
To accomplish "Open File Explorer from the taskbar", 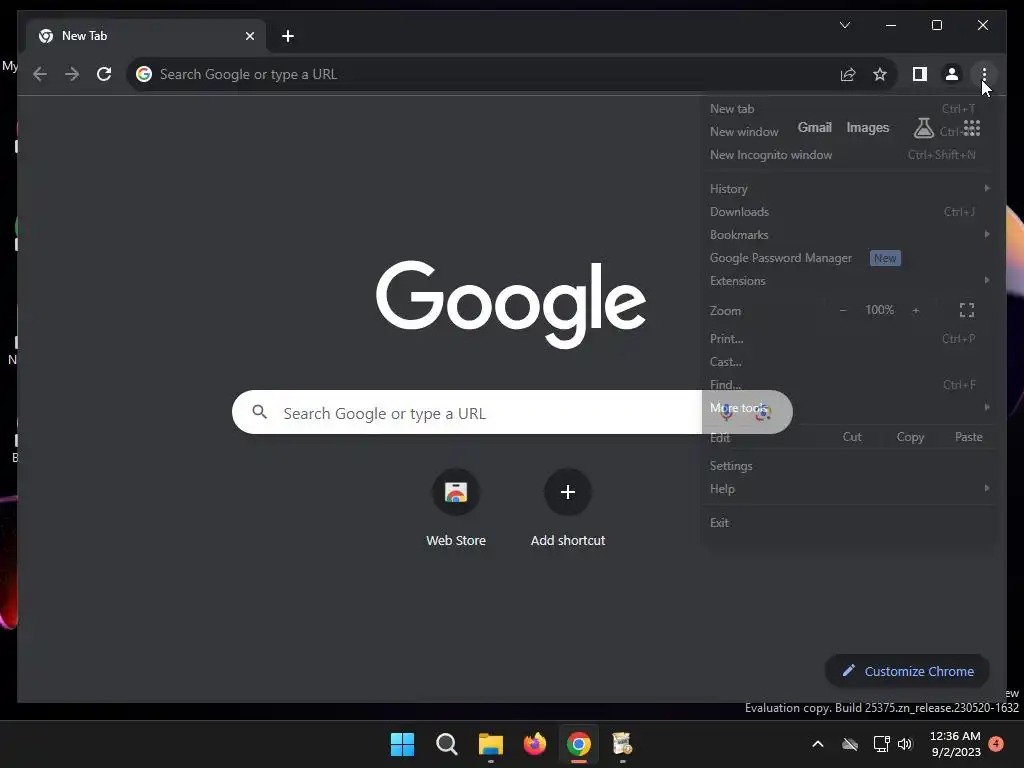I will (490, 744).
